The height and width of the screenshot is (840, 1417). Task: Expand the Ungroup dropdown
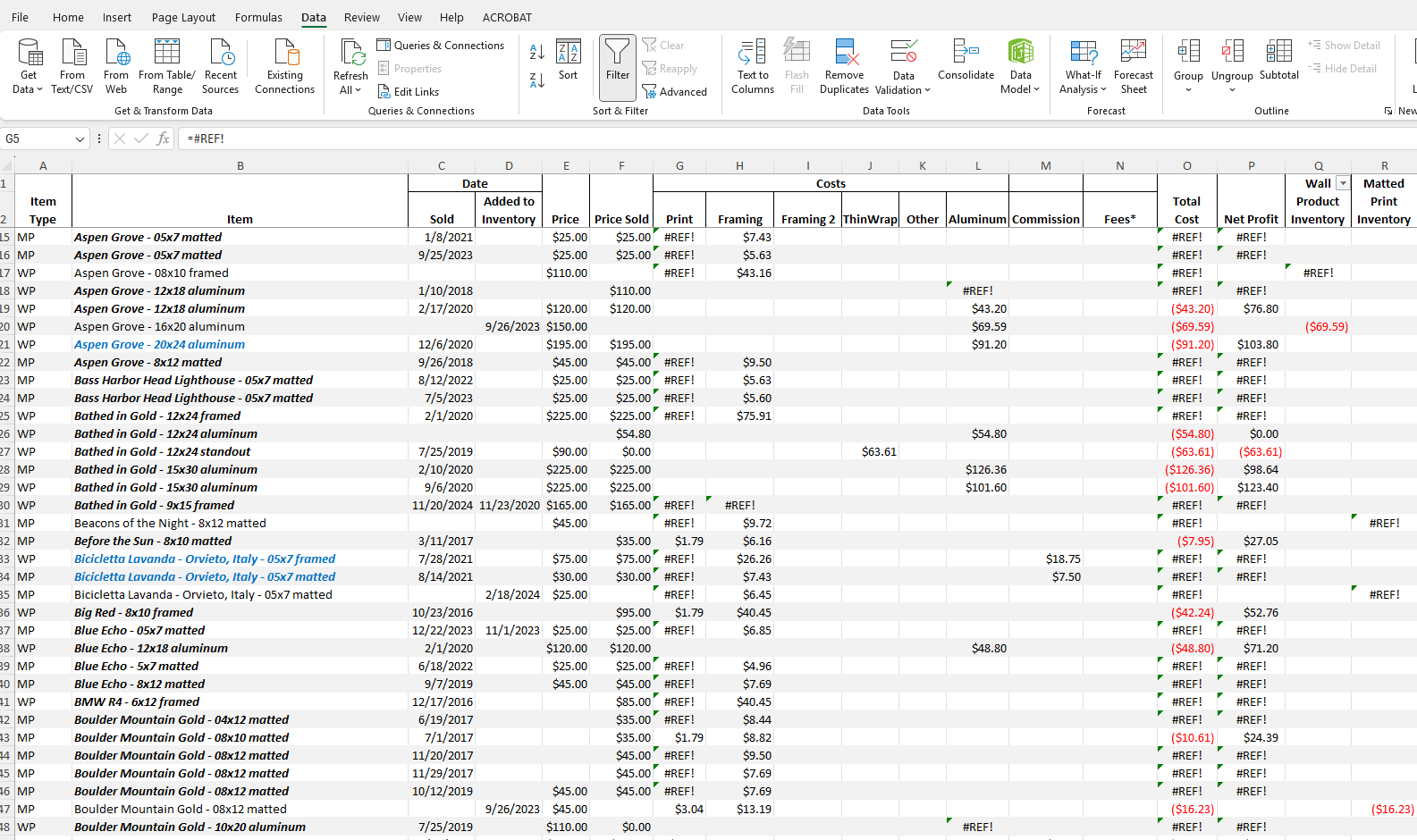click(x=1232, y=90)
